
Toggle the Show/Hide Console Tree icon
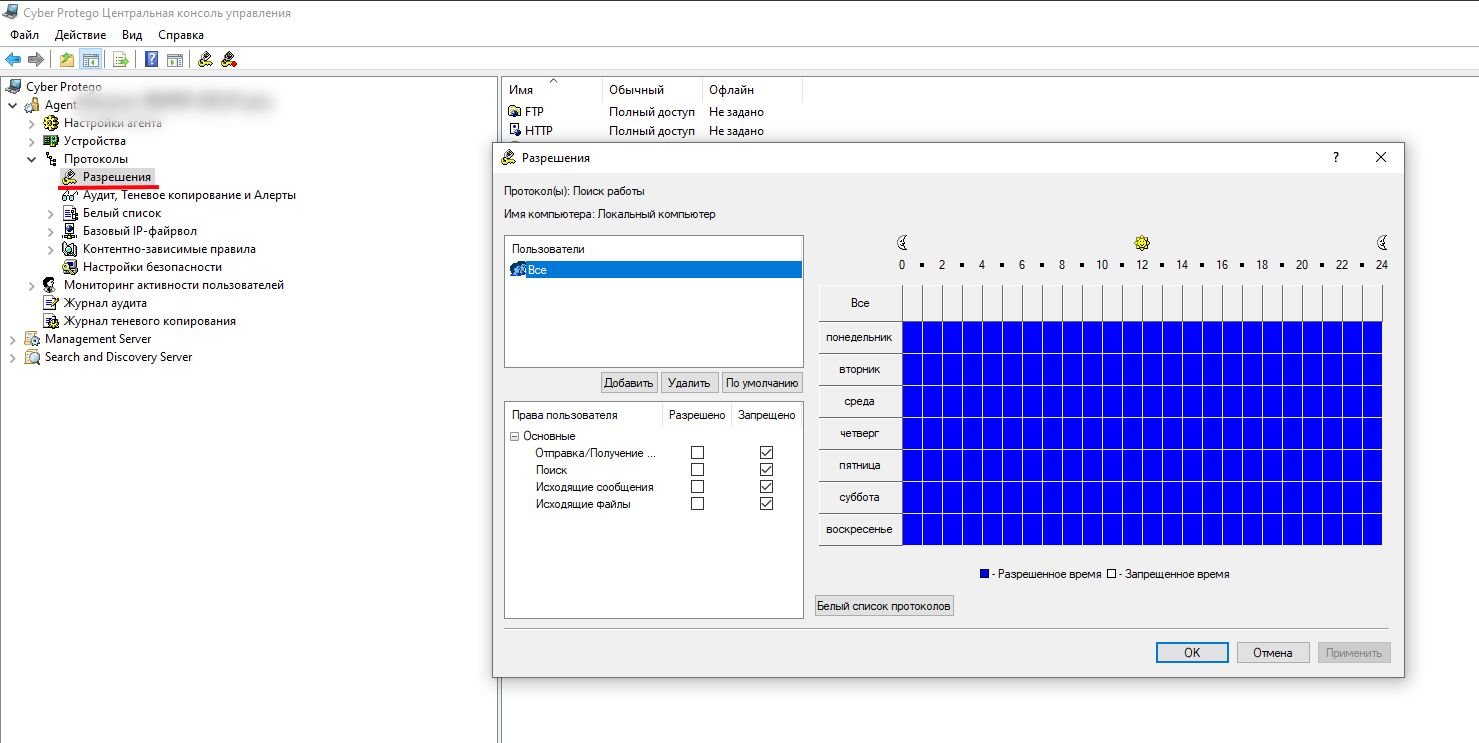click(x=90, y=60)
